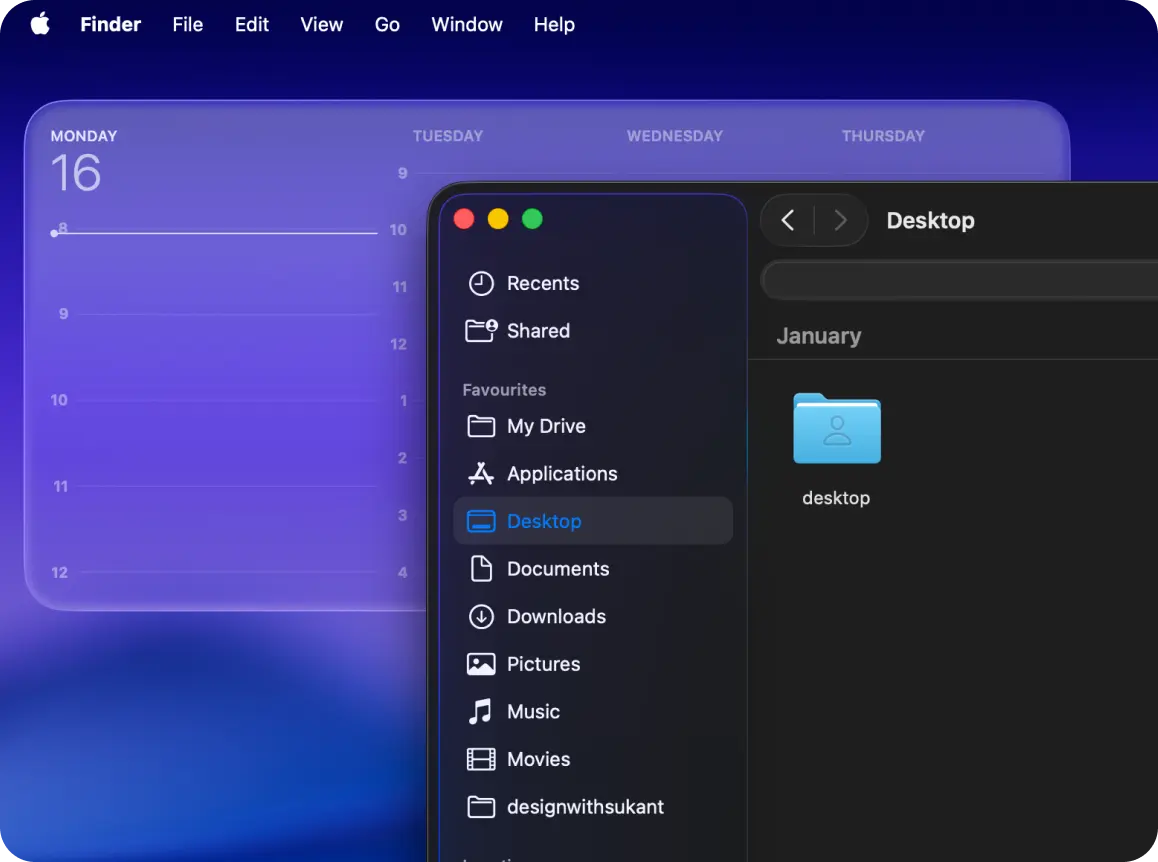
Task: Click the Recents clock icon in sidebar
Action: [481, 284]
